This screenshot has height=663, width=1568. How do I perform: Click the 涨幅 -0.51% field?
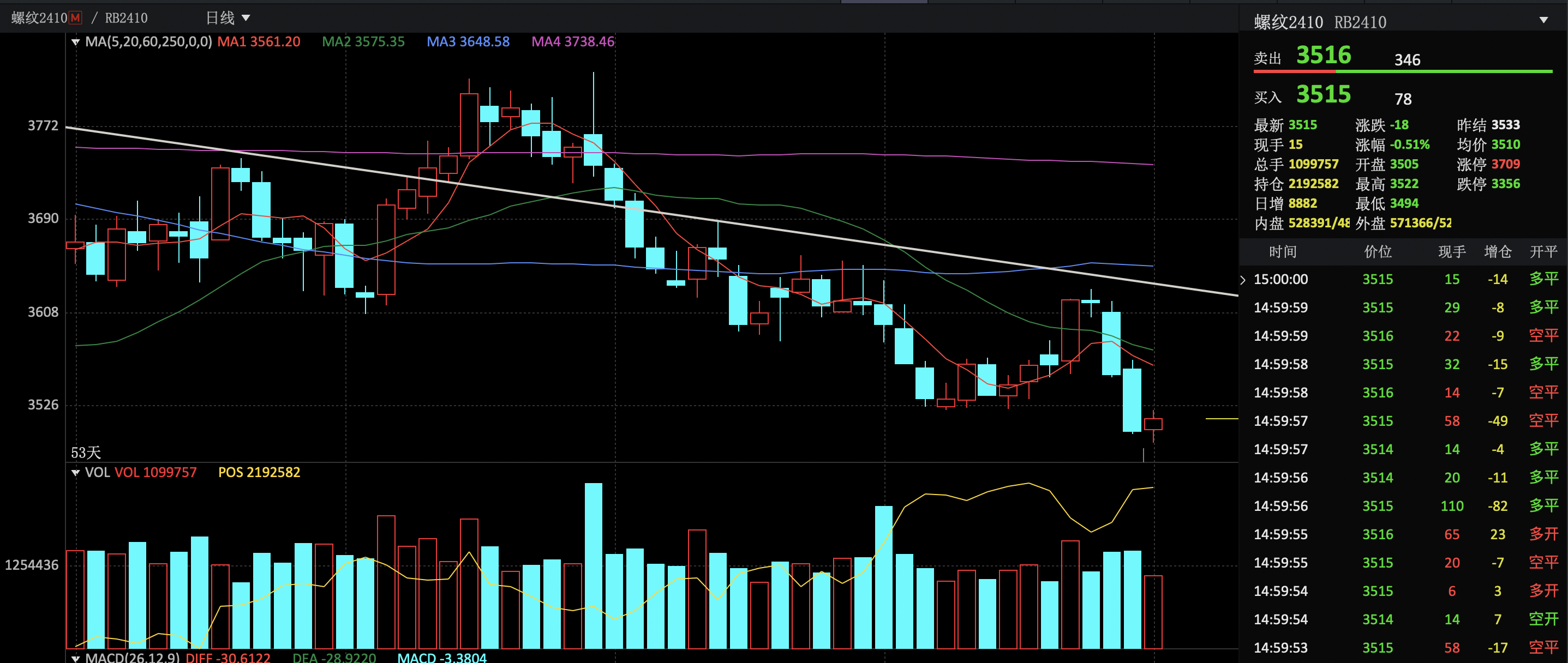1392,145
